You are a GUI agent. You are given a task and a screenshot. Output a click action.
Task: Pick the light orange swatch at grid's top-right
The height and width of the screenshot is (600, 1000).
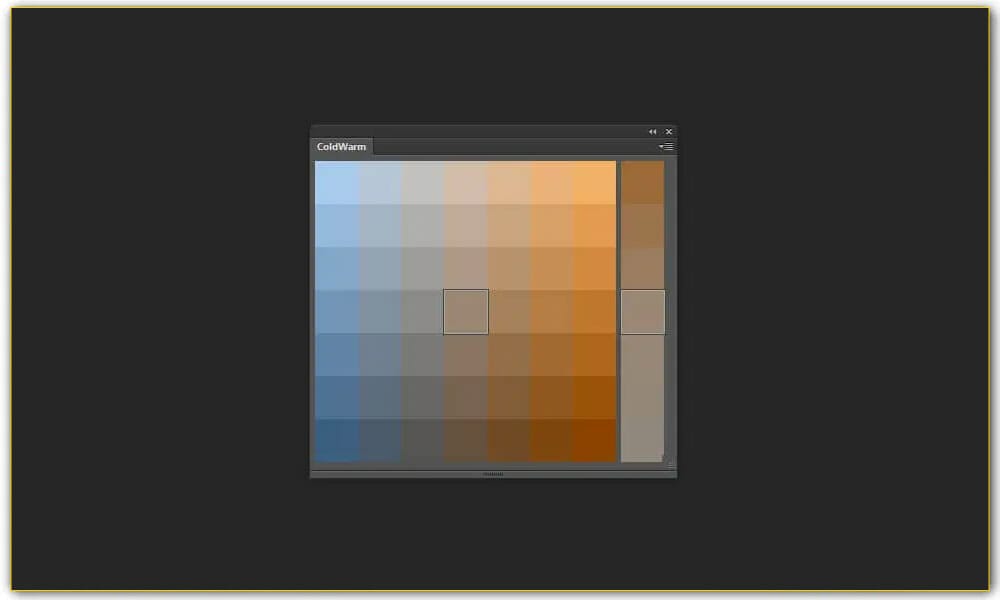point(594,183)
